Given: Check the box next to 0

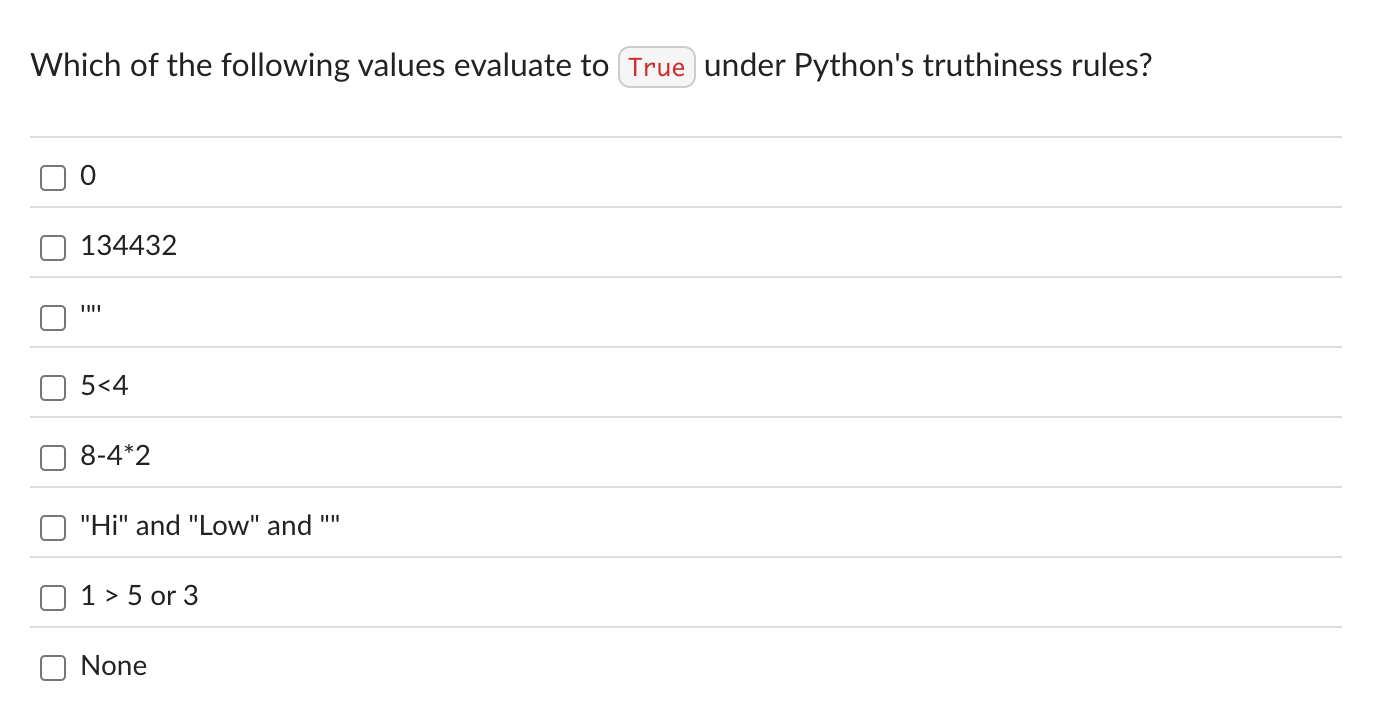Looking at the screenshot, I should point(52,177).
